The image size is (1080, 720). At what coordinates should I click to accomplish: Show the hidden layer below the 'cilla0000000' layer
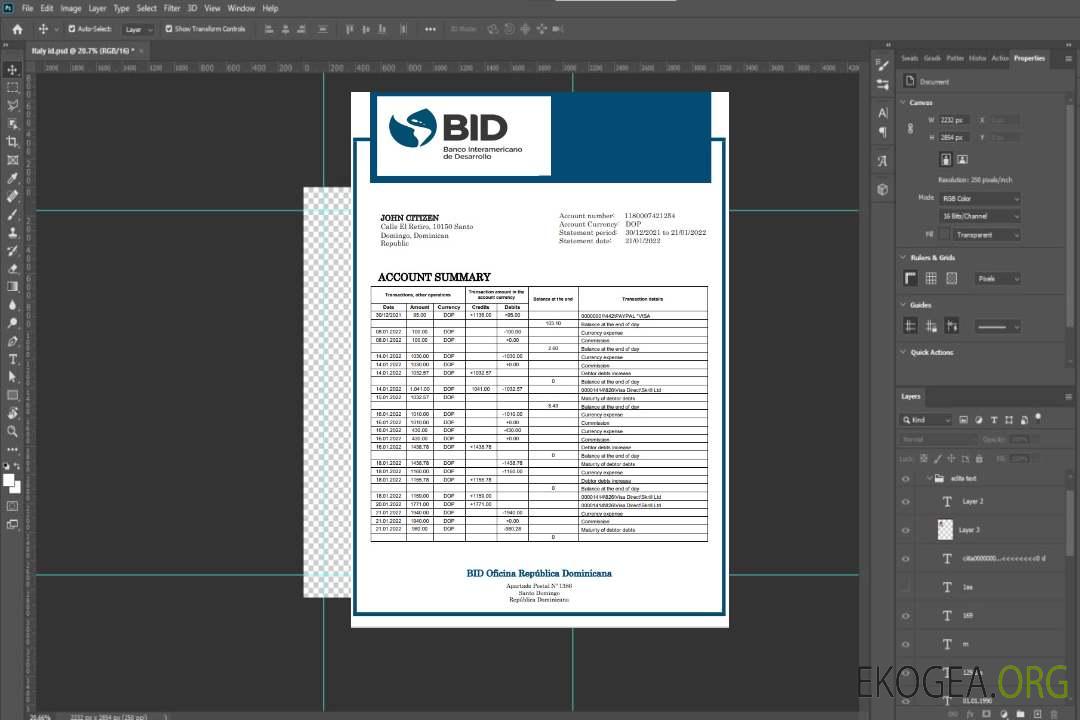tap(906, 587)
